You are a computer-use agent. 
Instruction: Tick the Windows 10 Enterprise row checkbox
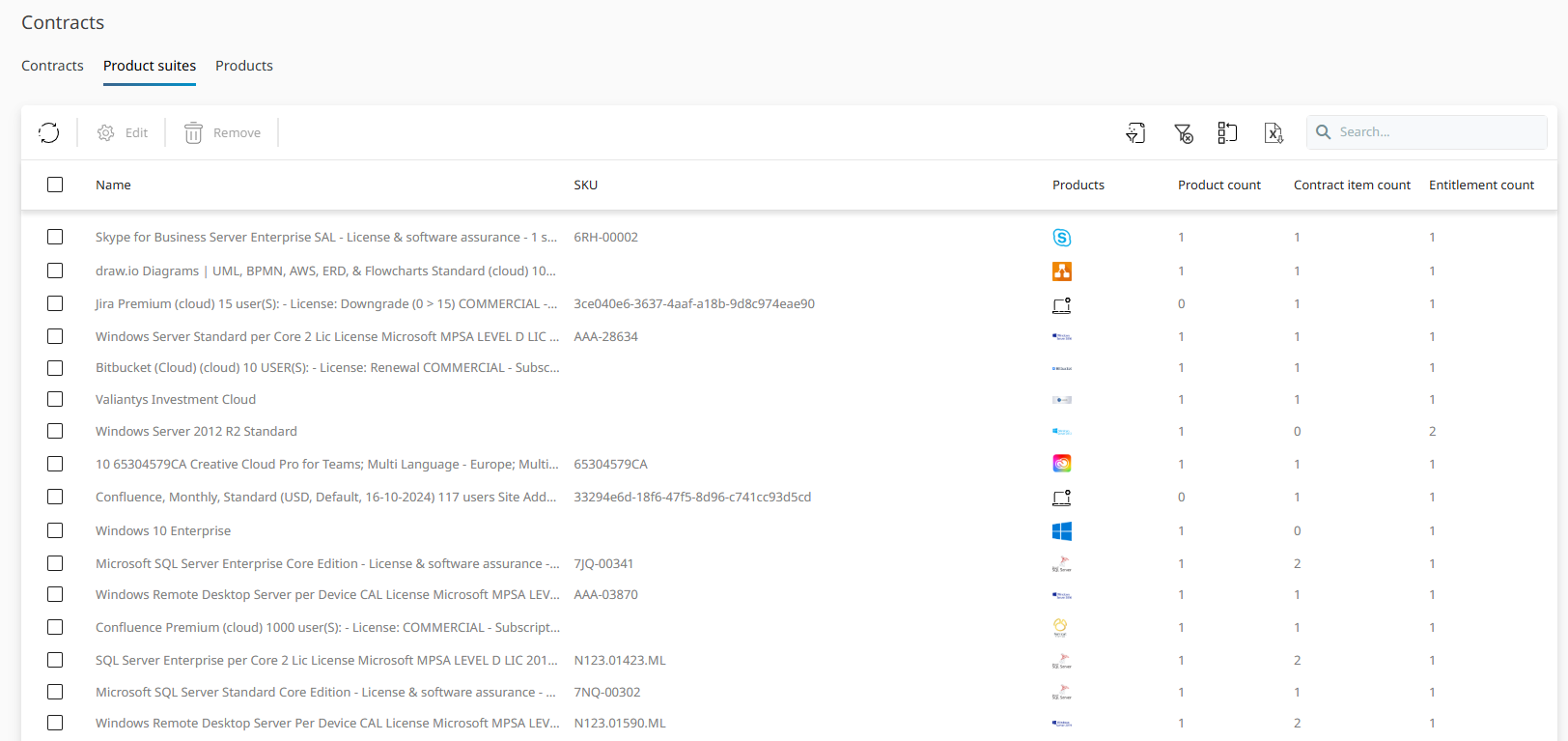click(55, 530)
